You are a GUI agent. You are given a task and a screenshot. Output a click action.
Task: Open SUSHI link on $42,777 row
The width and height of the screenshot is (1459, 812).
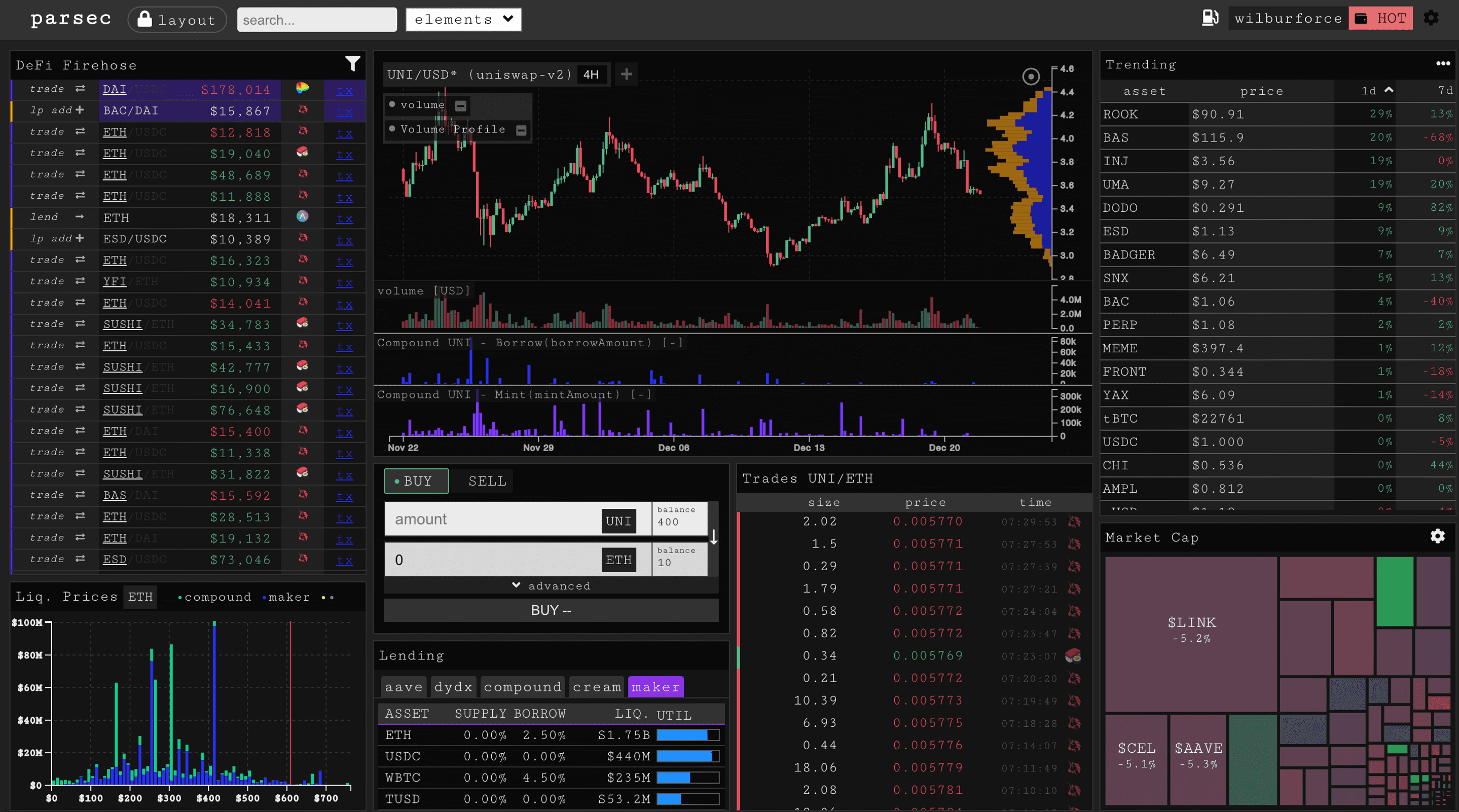click(122, 367)
